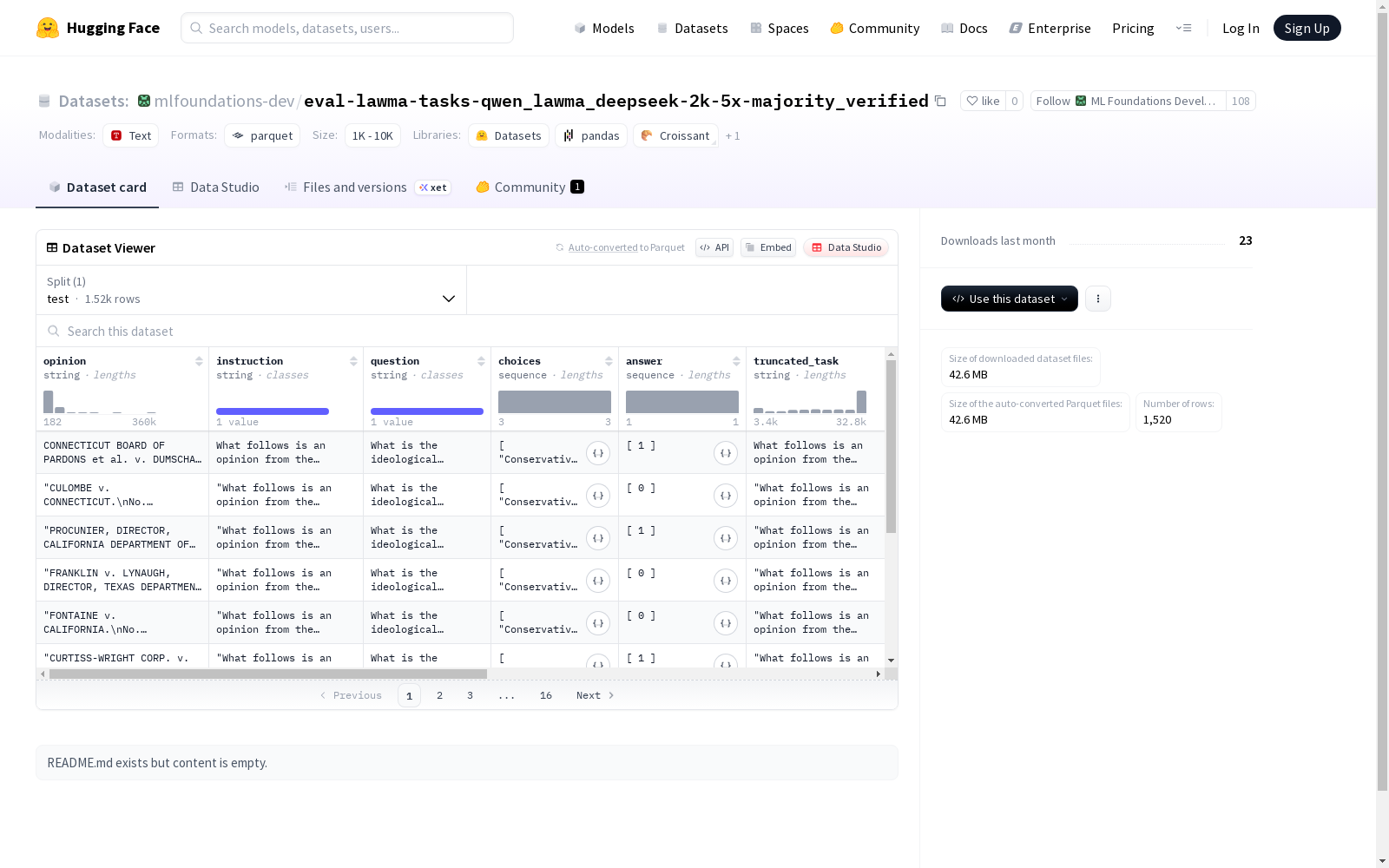Click the red Data Studio button
Screen dimensions: 1389x868
846,247
